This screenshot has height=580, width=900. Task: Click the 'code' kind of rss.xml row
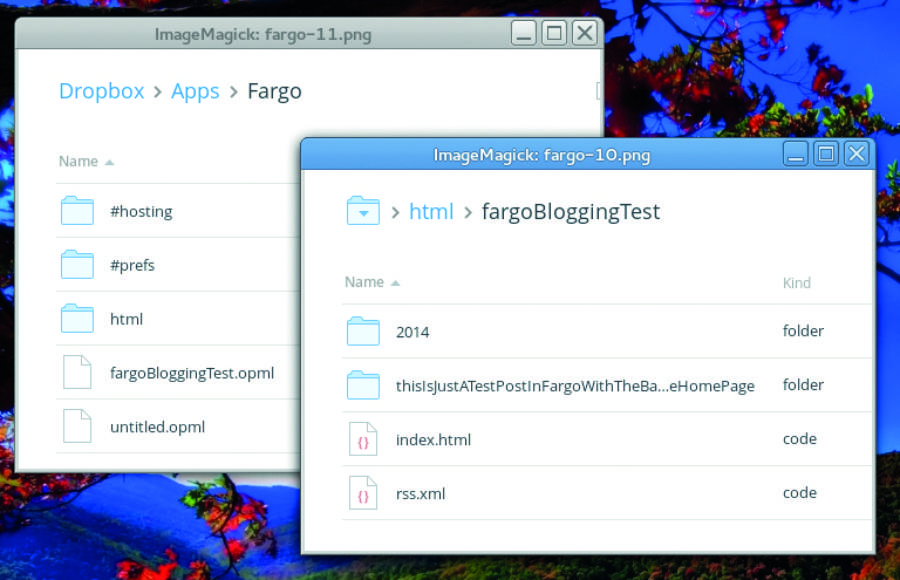800,493
